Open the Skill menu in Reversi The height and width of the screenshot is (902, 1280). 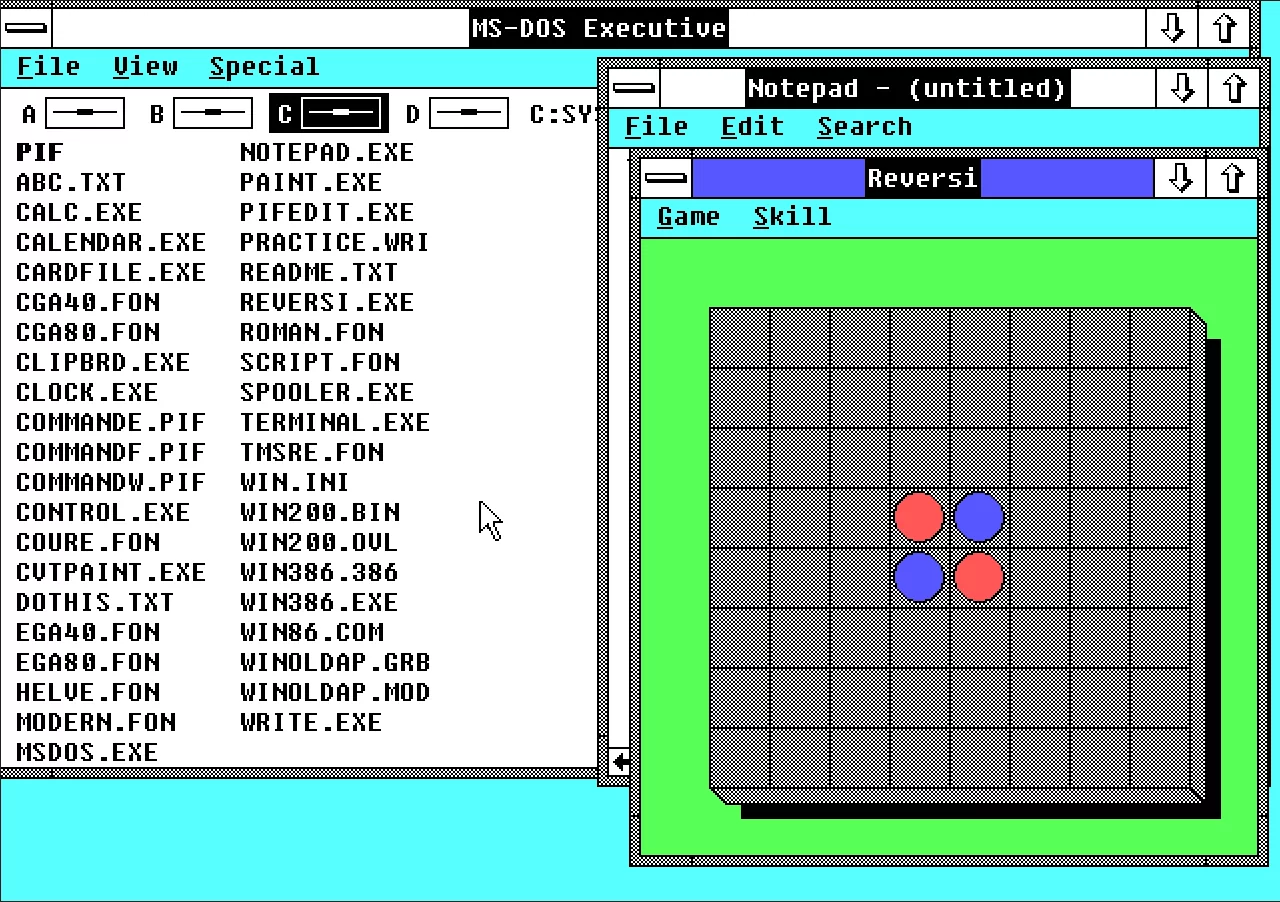click(792, 217)
